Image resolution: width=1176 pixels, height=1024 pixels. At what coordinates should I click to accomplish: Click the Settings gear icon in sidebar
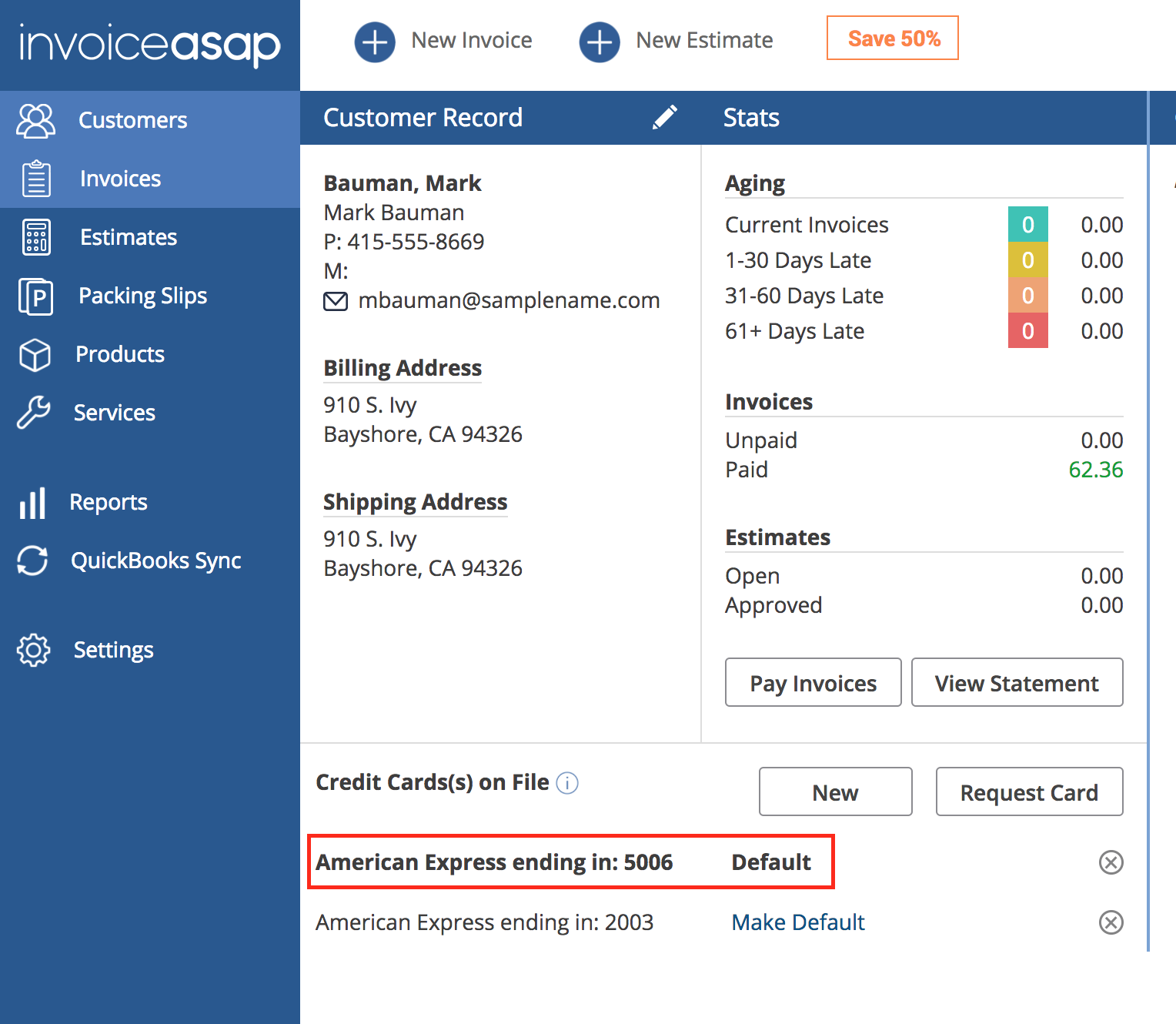34,650
